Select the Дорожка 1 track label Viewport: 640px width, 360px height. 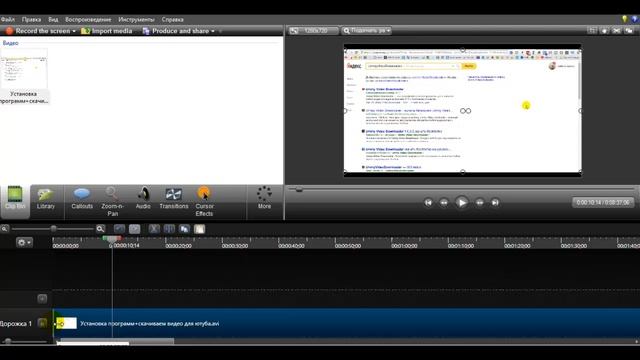pyautogui.click(x=16, y=324)
